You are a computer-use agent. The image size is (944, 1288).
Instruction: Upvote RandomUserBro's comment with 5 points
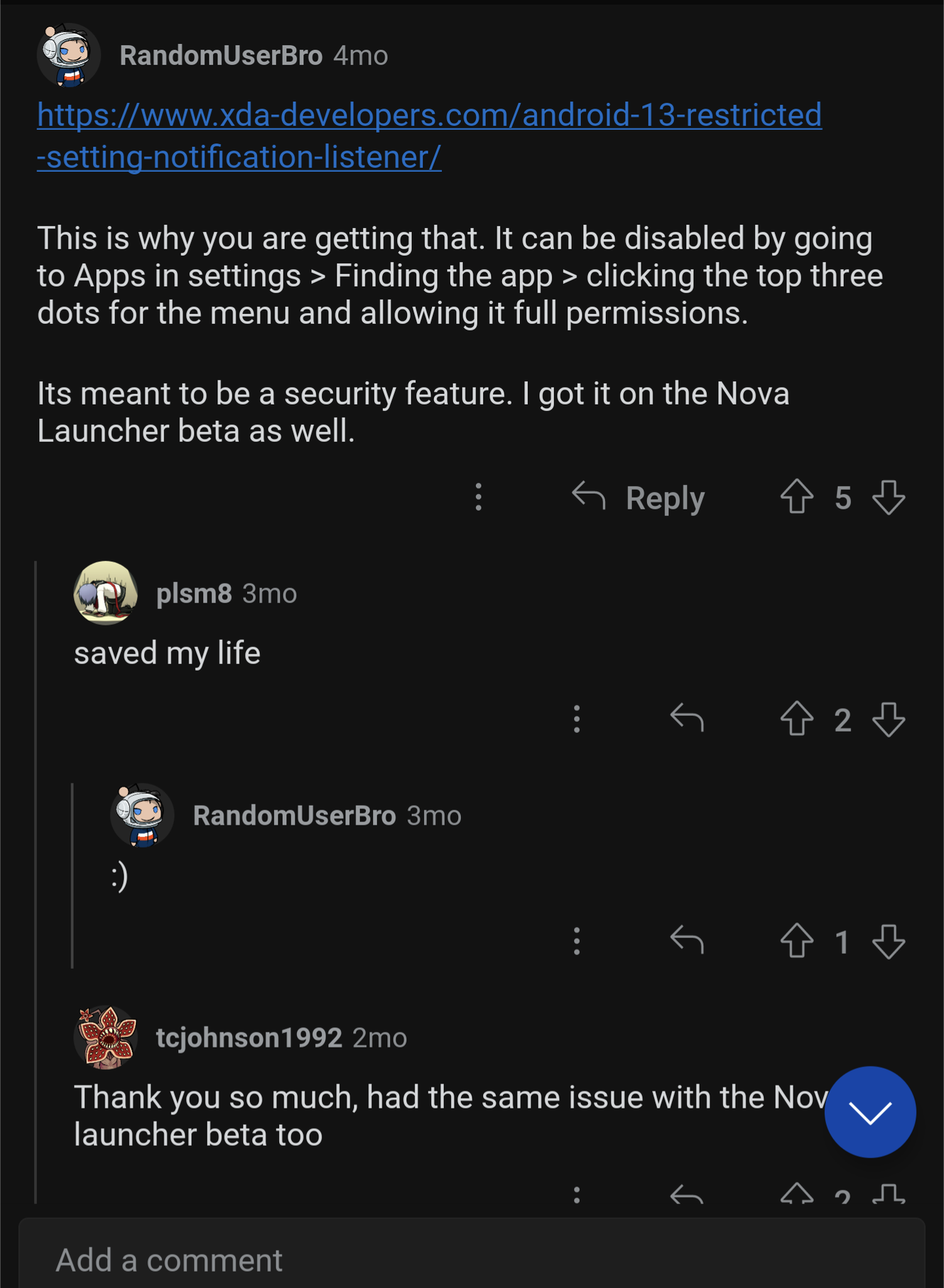797,496
